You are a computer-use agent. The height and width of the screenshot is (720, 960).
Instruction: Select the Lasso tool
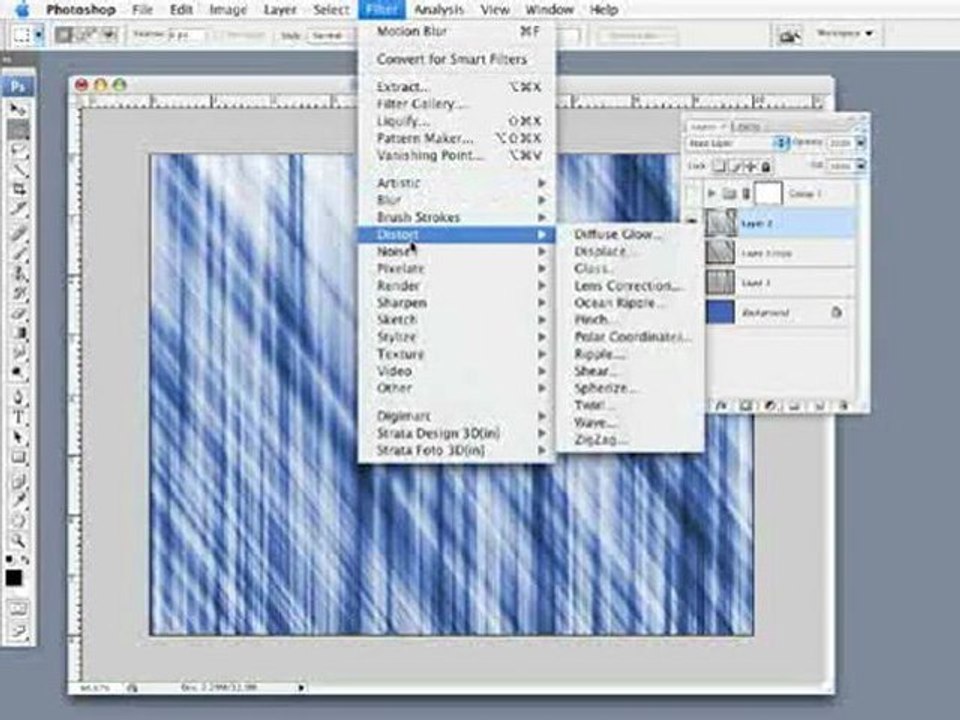point(18,149)
